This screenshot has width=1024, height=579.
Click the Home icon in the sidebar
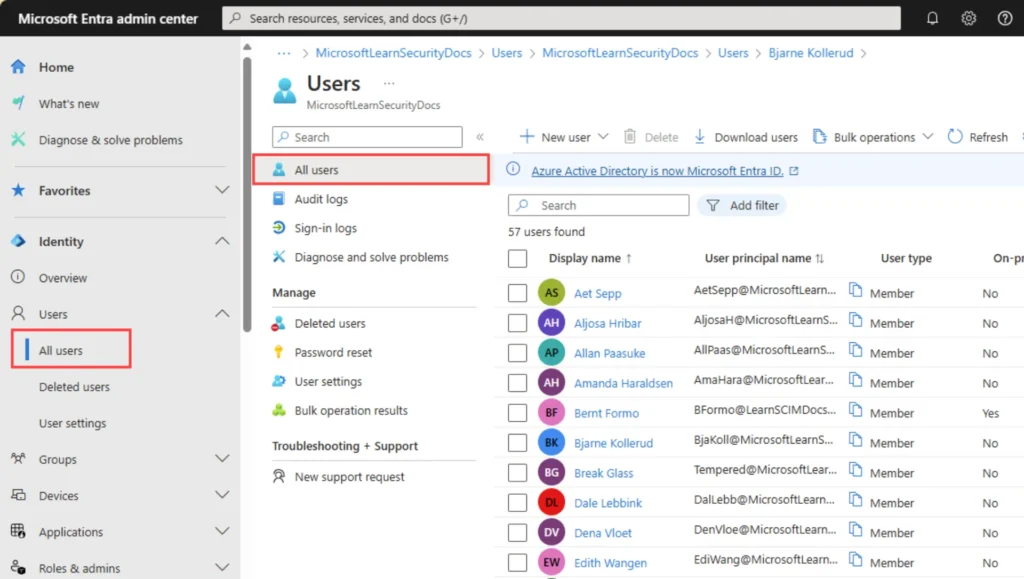coord(18,67)
